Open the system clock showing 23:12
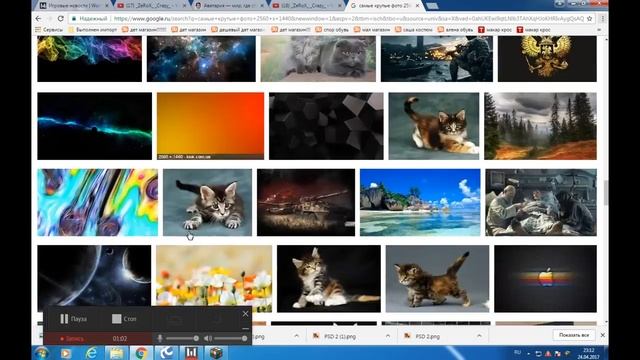Screen dimensions: 640x360 589,353
